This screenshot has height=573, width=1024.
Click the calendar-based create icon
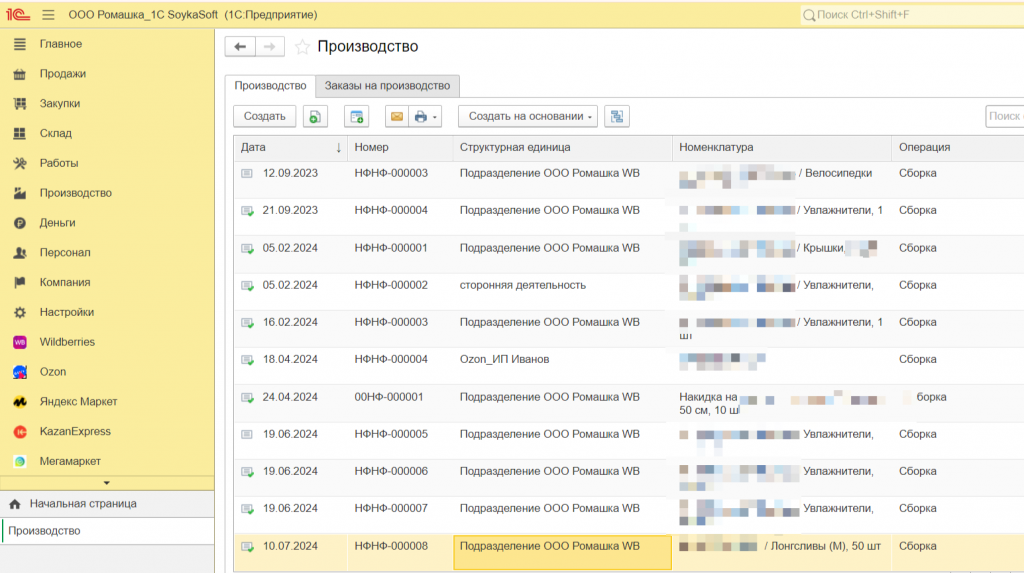point(356,117)
